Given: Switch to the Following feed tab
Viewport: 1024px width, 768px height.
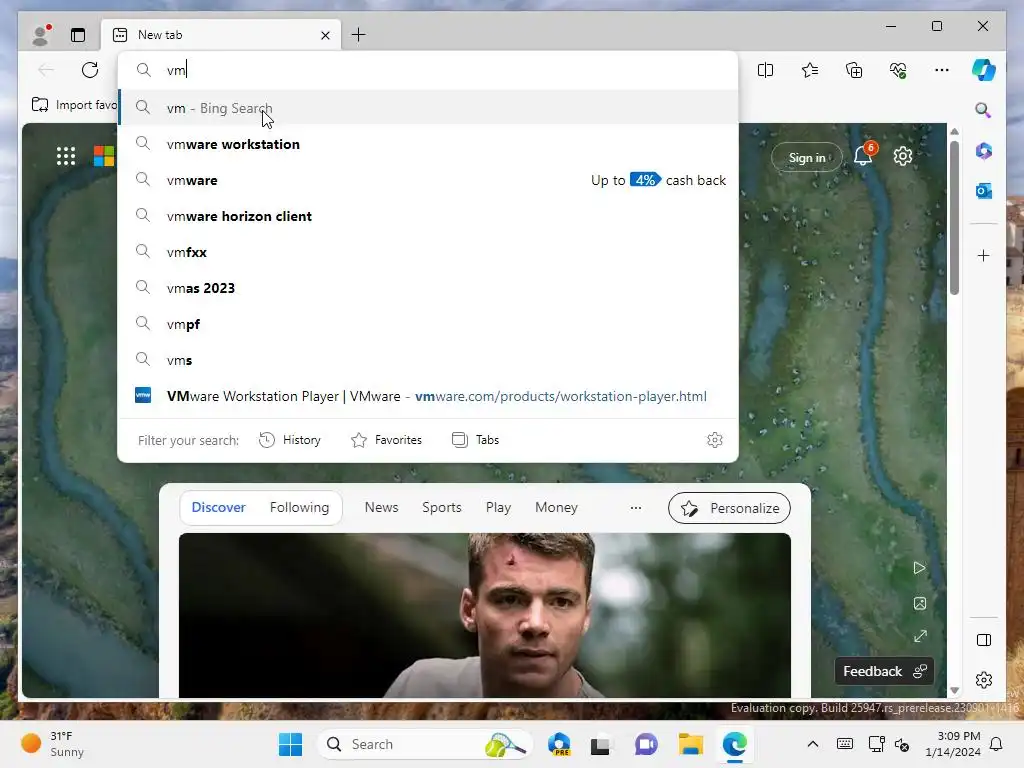Looking at the screenshot, I should tap(299, 507).
